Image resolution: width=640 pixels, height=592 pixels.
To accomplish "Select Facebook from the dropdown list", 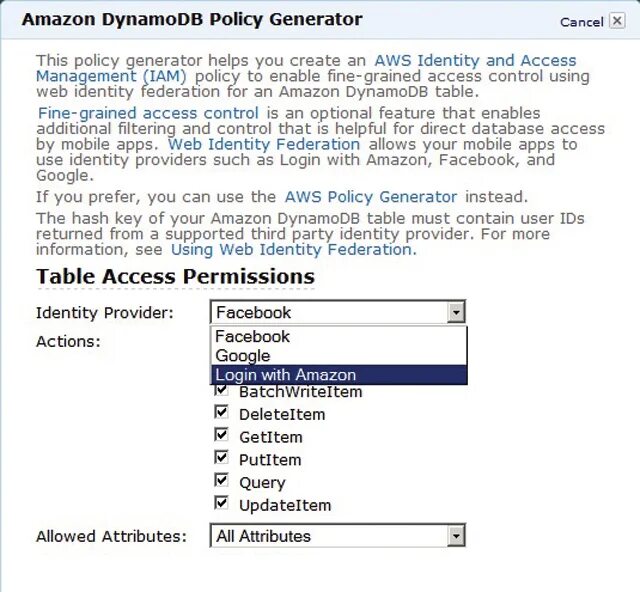I will coord(252,337).
